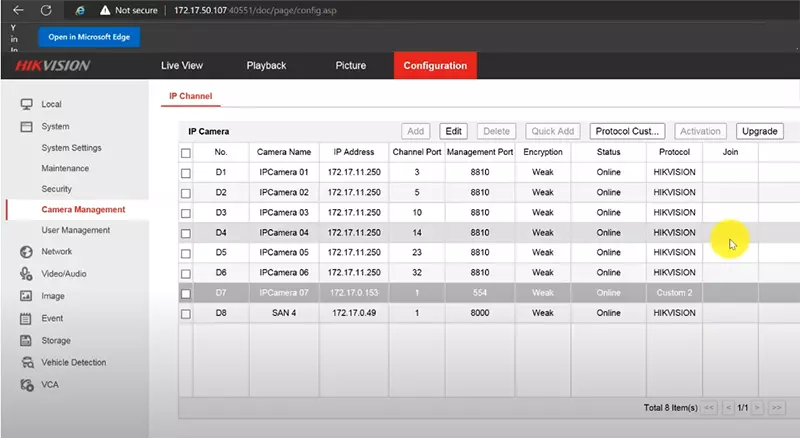
Task: Click the Edit button
Action: [454, 131]
